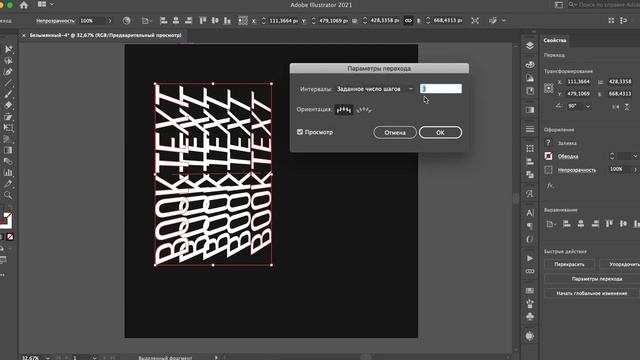Click the Непрозрачность link in Properties panel
Screen dimensions: 640x360
(x=577, y=170)
